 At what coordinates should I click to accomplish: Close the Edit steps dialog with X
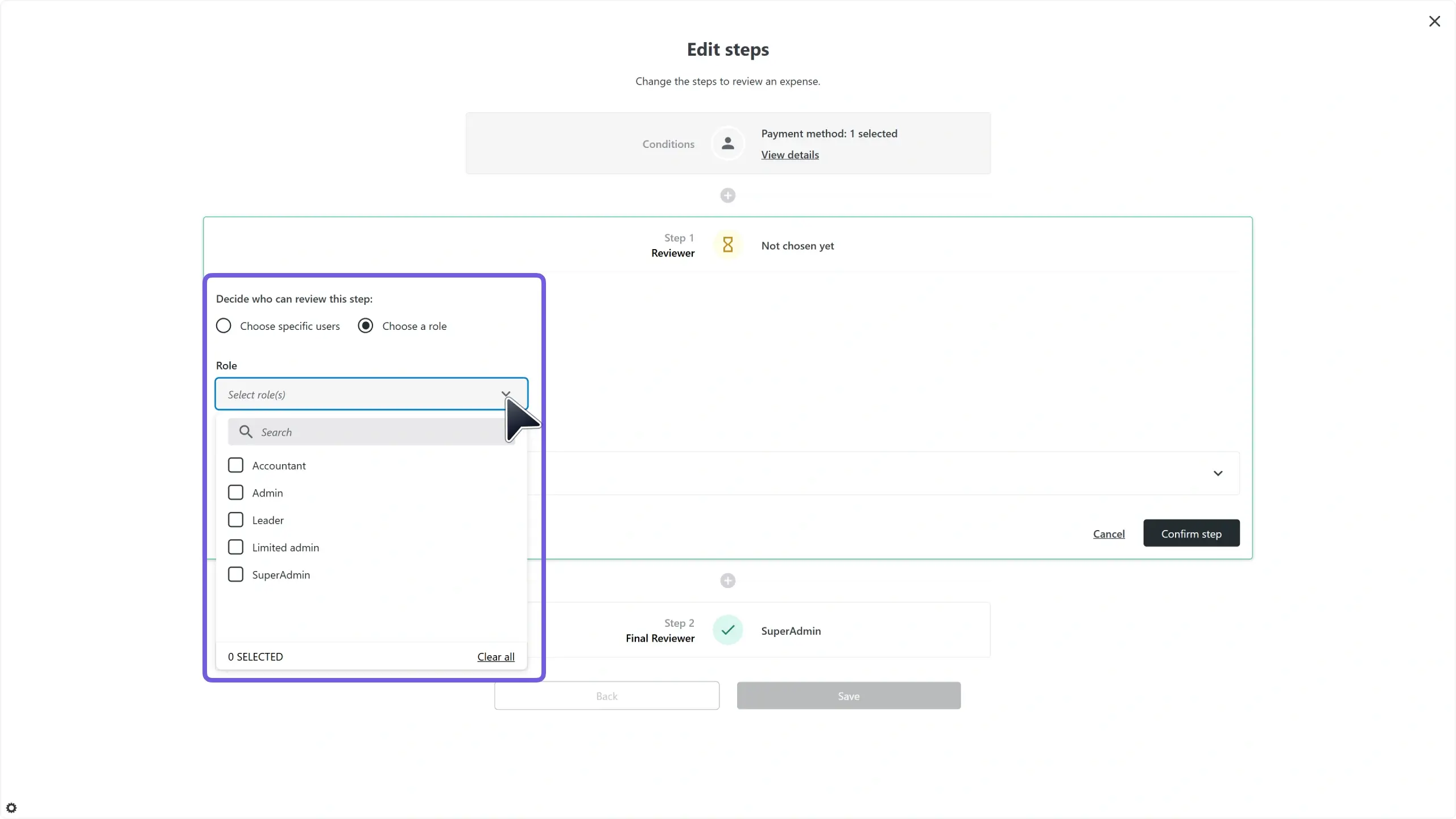[1434, 22]
